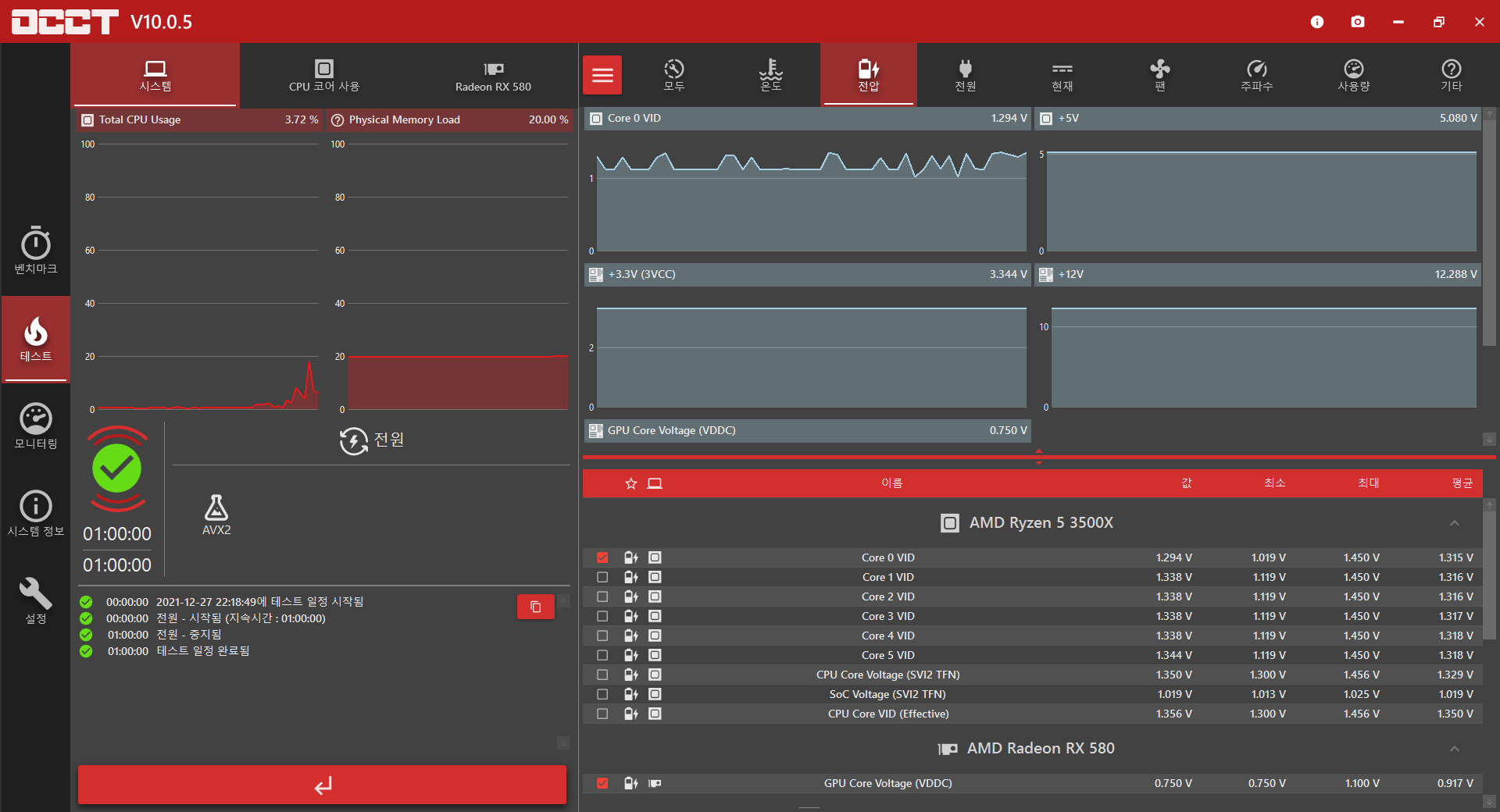1500x812 pixels.
Task: Collapse the AMD Radeon RX 580 group
Action: (x=1455, y=749)
